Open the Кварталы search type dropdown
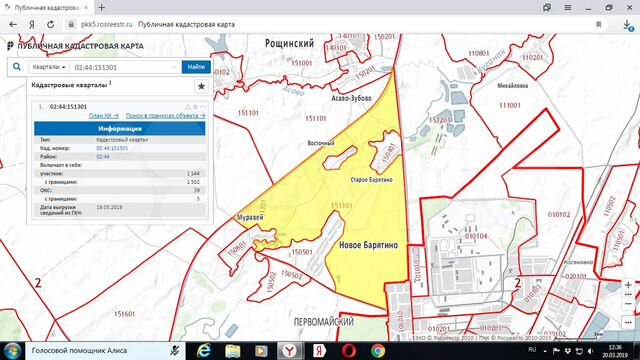640x360 pixels. [49, 67]
